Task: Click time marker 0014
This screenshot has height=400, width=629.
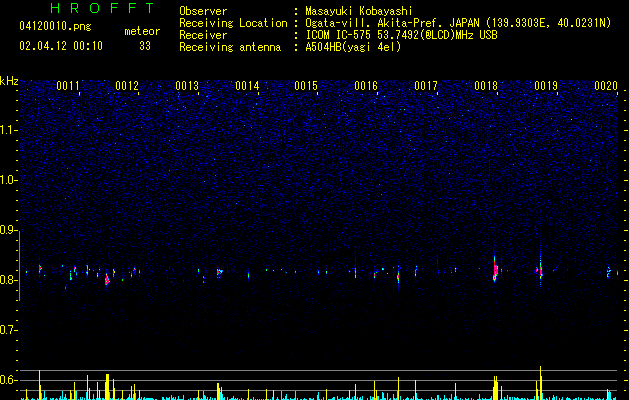Action: [x=247, y=86]
